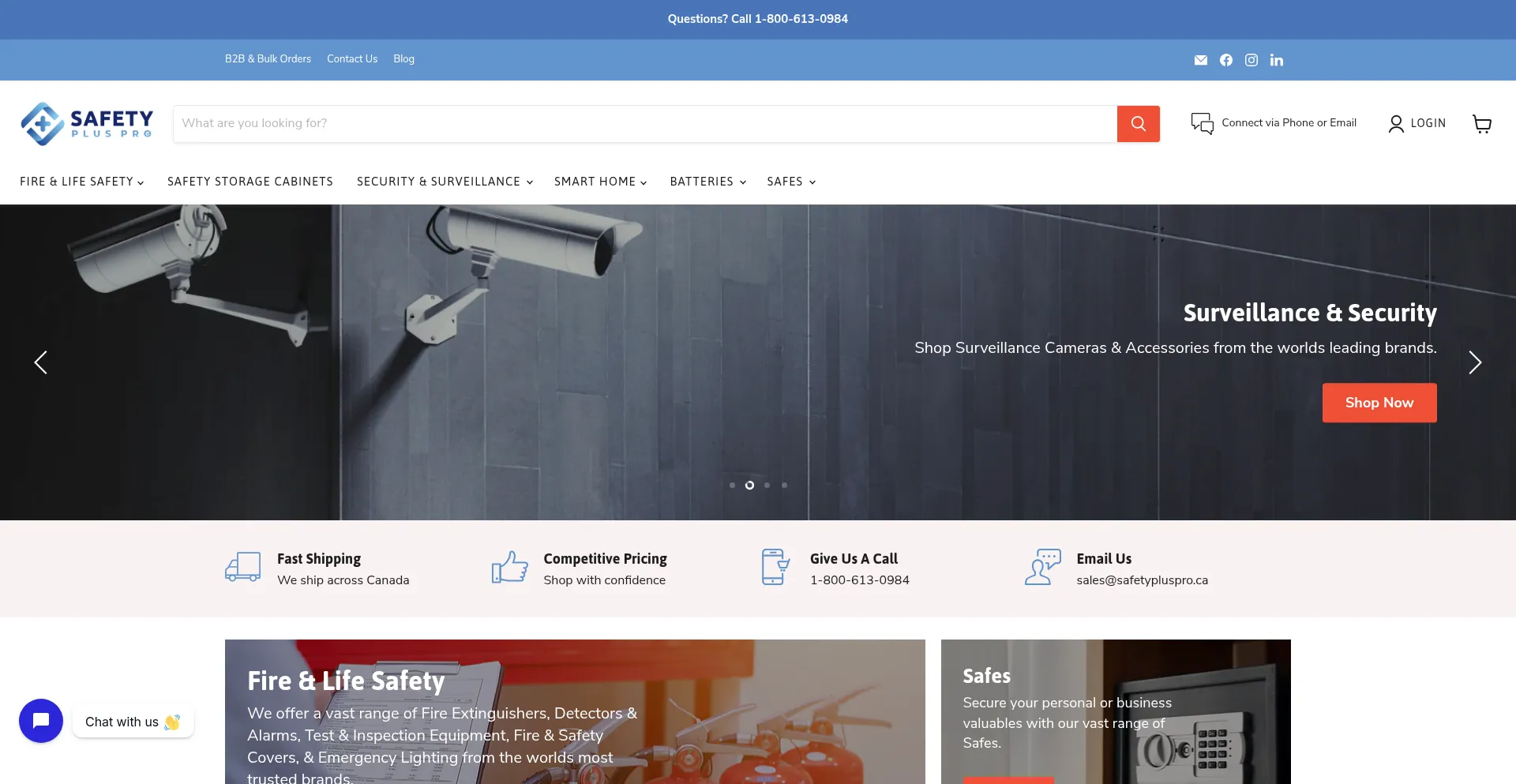Viewport: 1516px width, 784px height.
Task: Expand the Smart Home dropdown
Action: [x=600, y=182]
